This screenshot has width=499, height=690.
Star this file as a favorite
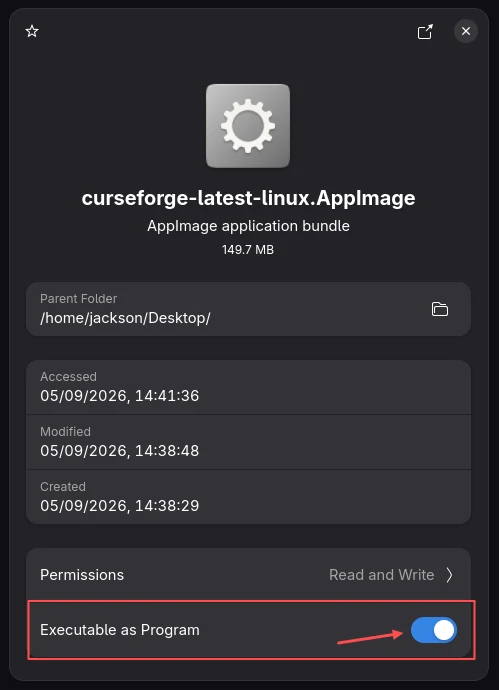pyautogui.click(x=32, y=31)
